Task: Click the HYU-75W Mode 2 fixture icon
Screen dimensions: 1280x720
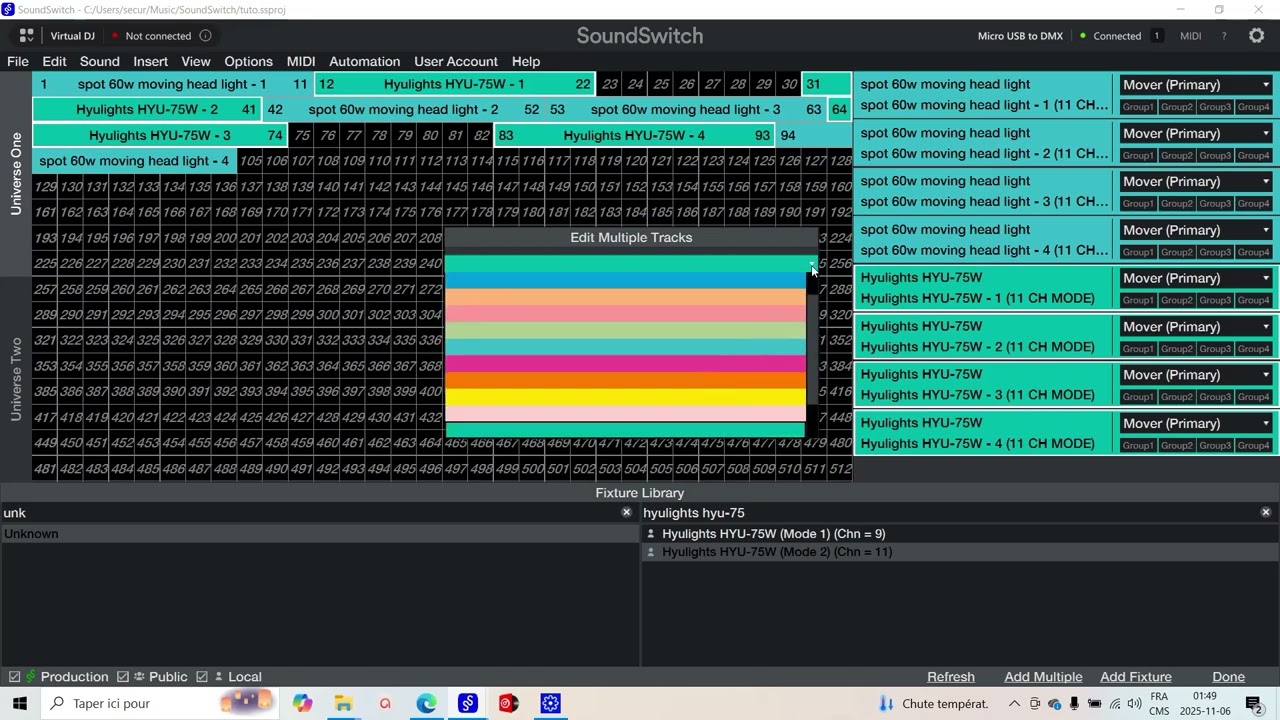Action: [650, 552]
